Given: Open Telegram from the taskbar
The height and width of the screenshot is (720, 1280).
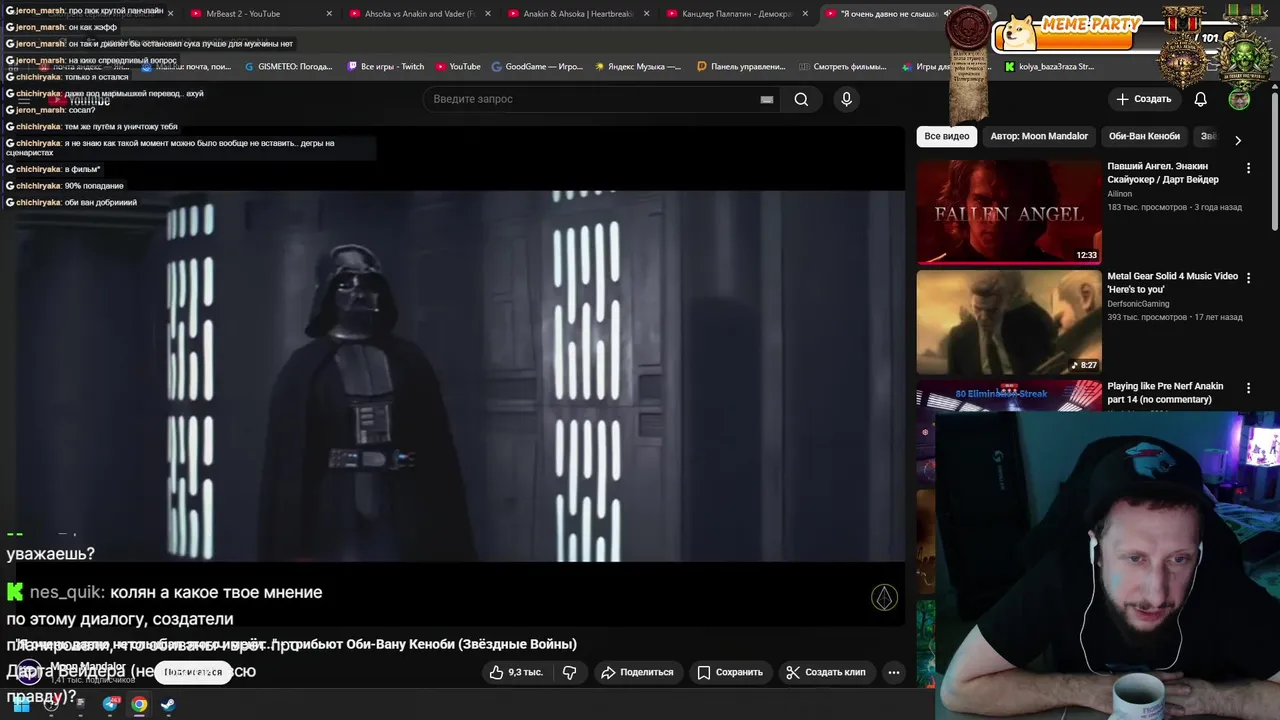Looking at the screenshot, I should tap(110, 704).
